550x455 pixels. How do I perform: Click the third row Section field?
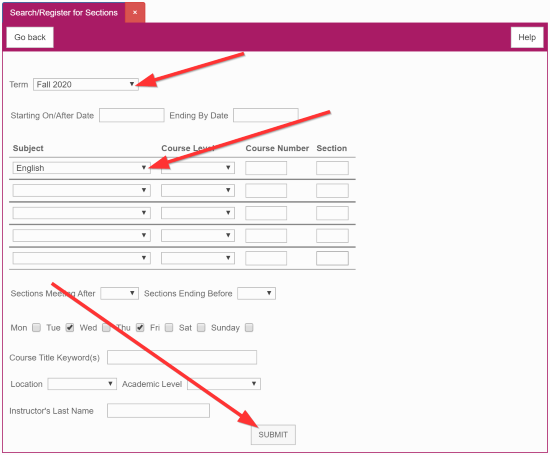tap(332, 213)
